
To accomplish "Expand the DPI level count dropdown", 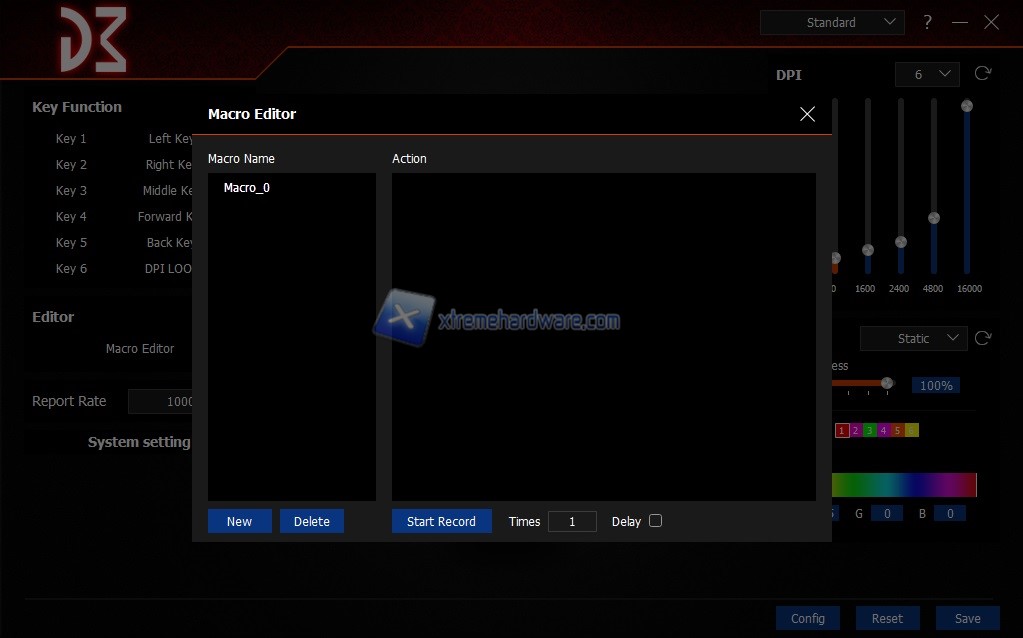I will (x=927, y=74).
